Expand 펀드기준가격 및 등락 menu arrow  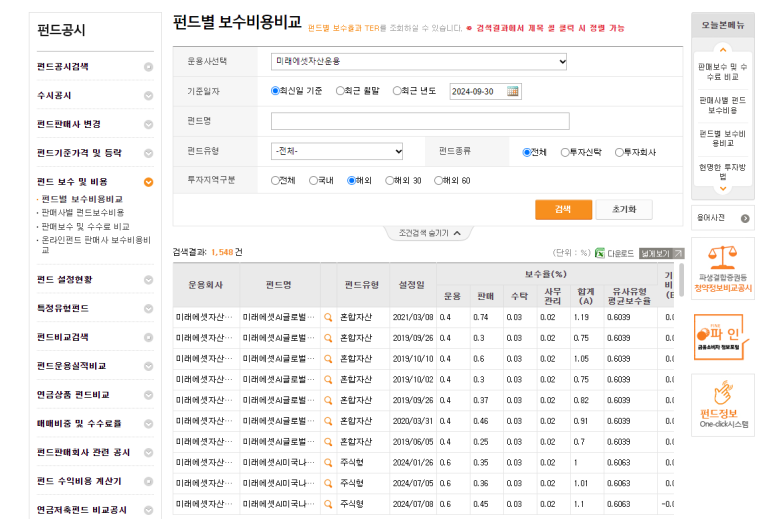pos(148,153)
